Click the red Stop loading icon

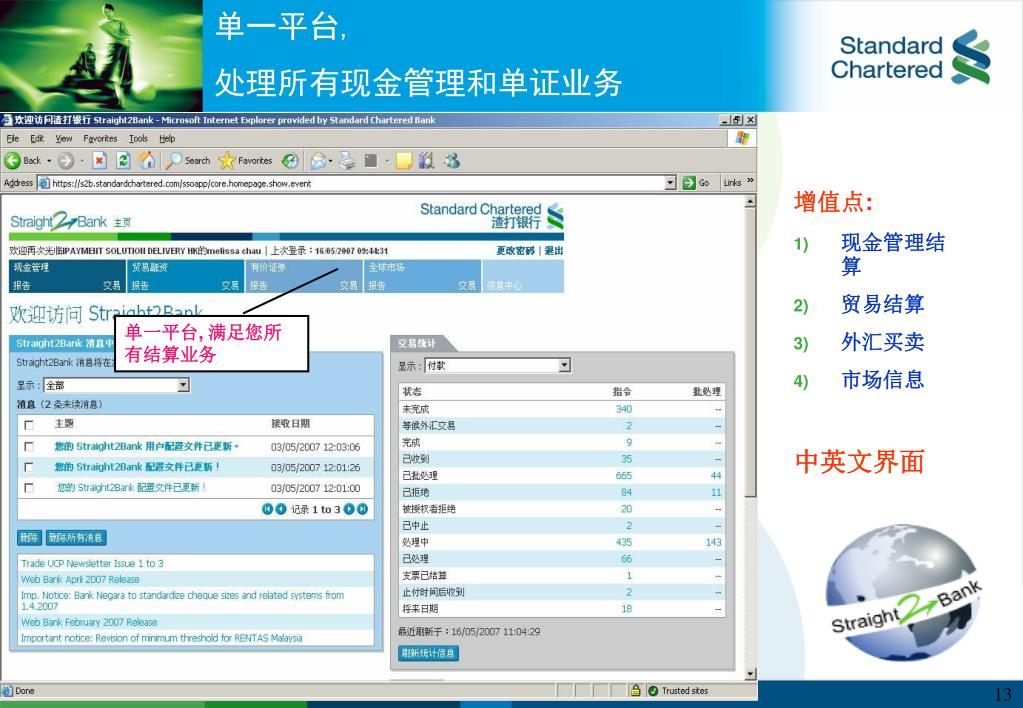point(99,161)
